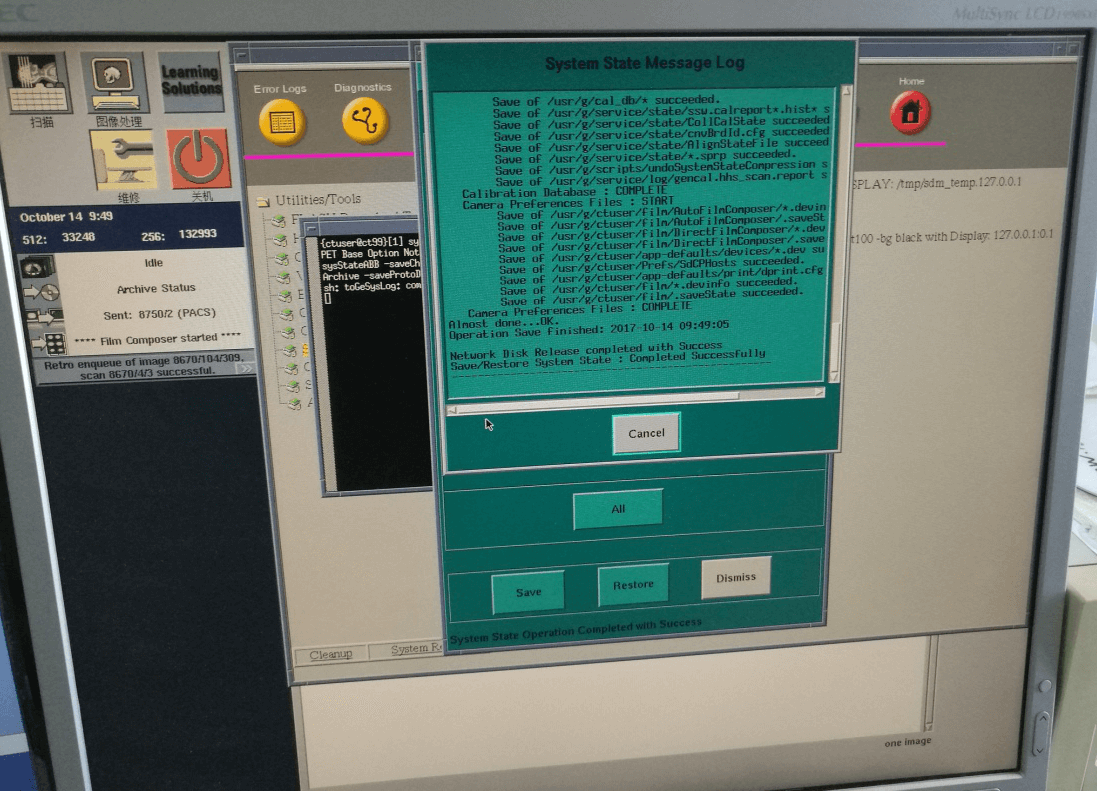Image resolution: width=1097 pixels, height=791 pixels.
Task: Click Cancel in System State Message Log
Action: (x=646, y=433)
